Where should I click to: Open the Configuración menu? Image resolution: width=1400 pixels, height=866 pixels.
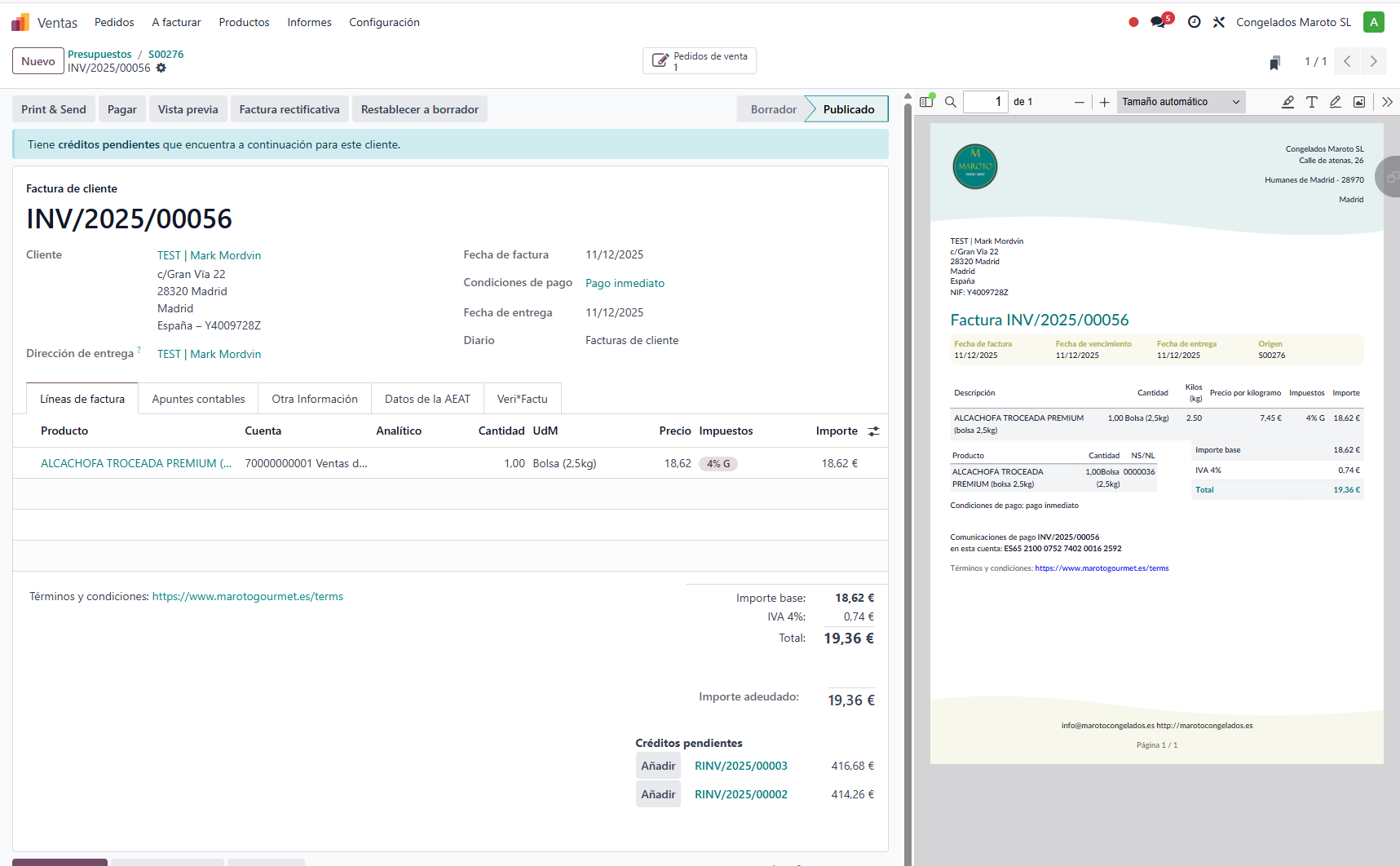pos(384,22)
